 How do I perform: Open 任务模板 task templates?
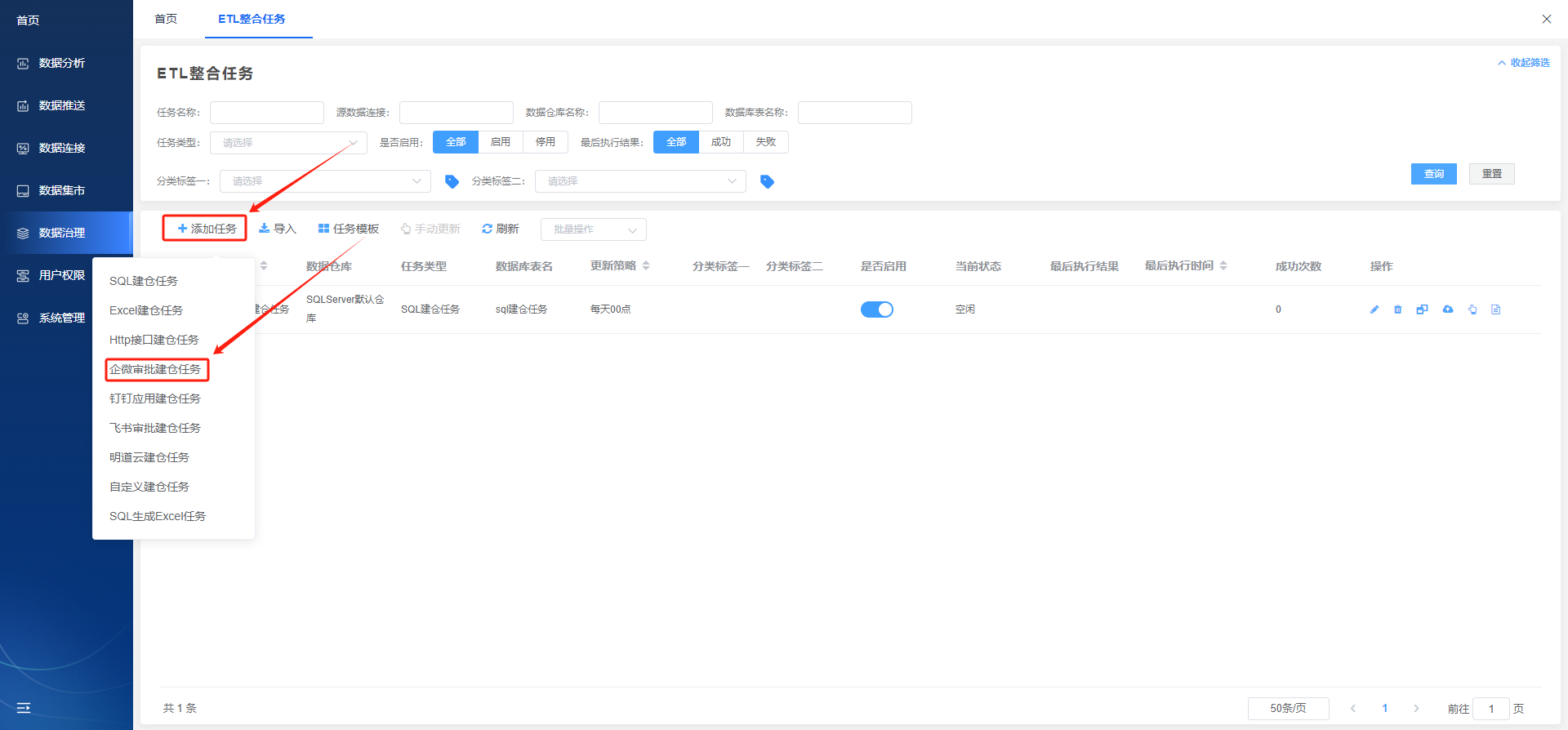click(349, 229)
